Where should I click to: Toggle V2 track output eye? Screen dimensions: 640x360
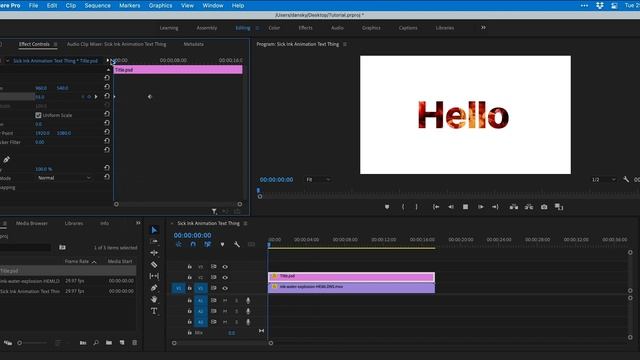(225, 277)
